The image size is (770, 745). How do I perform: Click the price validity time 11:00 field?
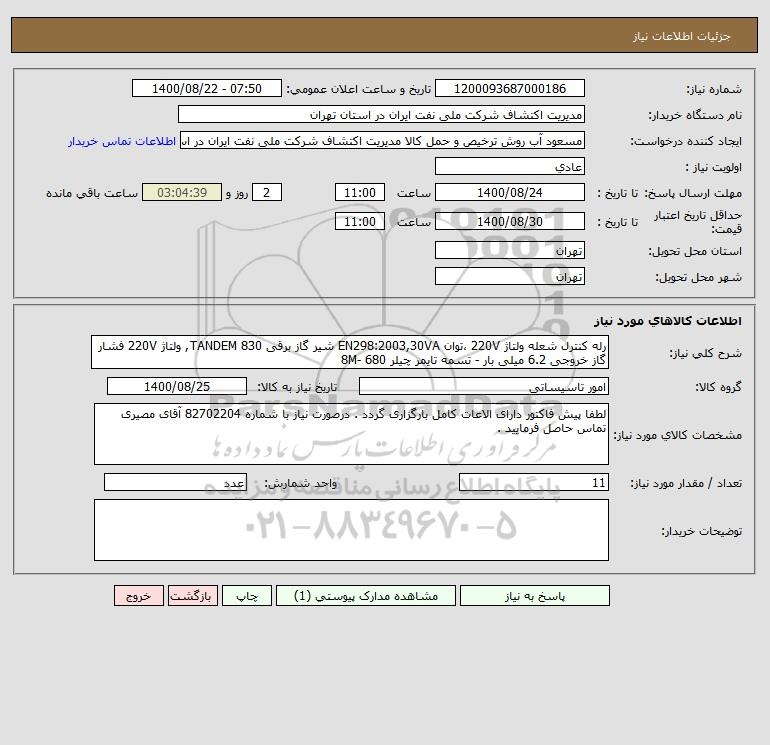click(359, 221)
